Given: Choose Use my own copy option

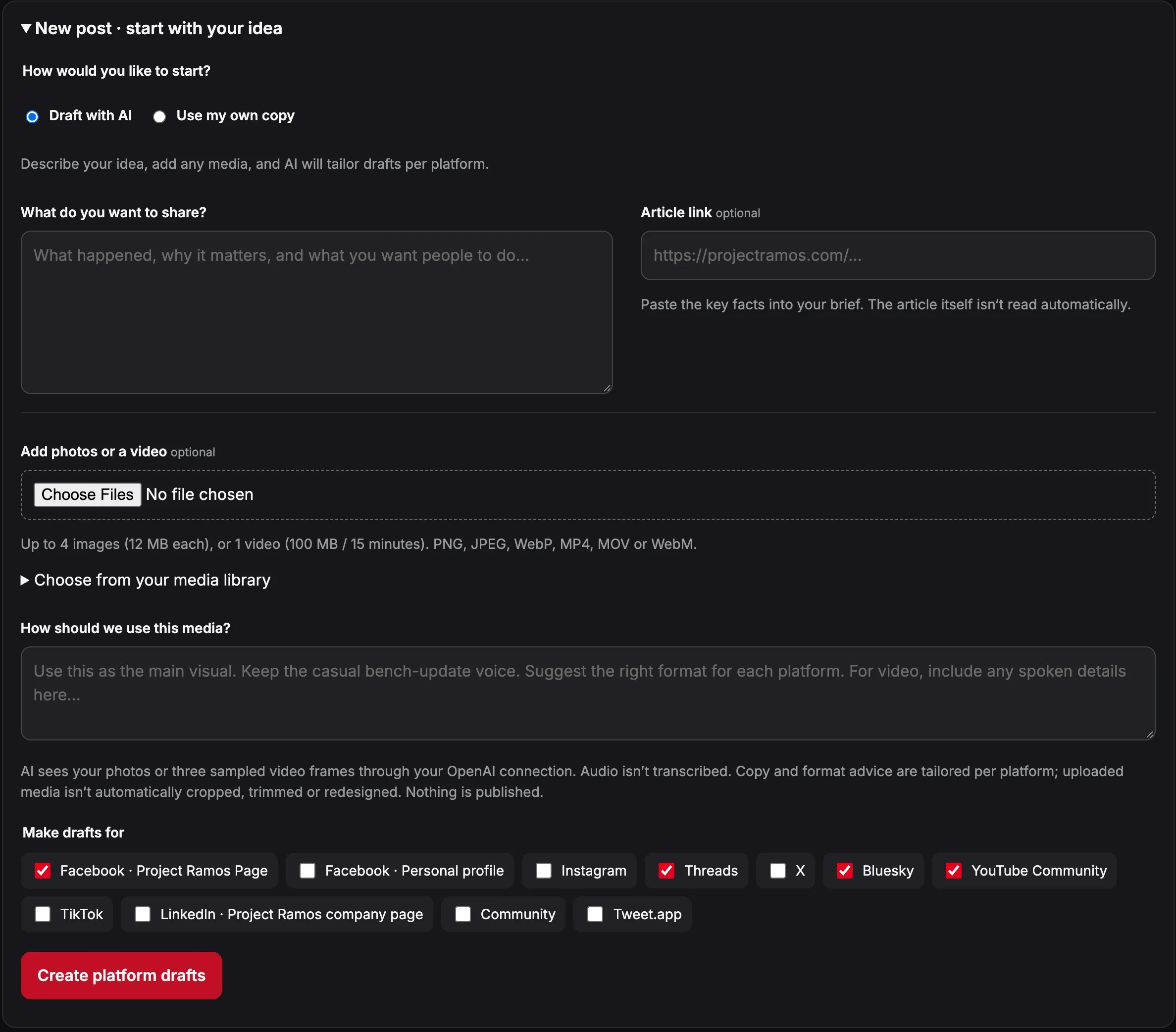Looking at the screenshot, I should (159, 117).
